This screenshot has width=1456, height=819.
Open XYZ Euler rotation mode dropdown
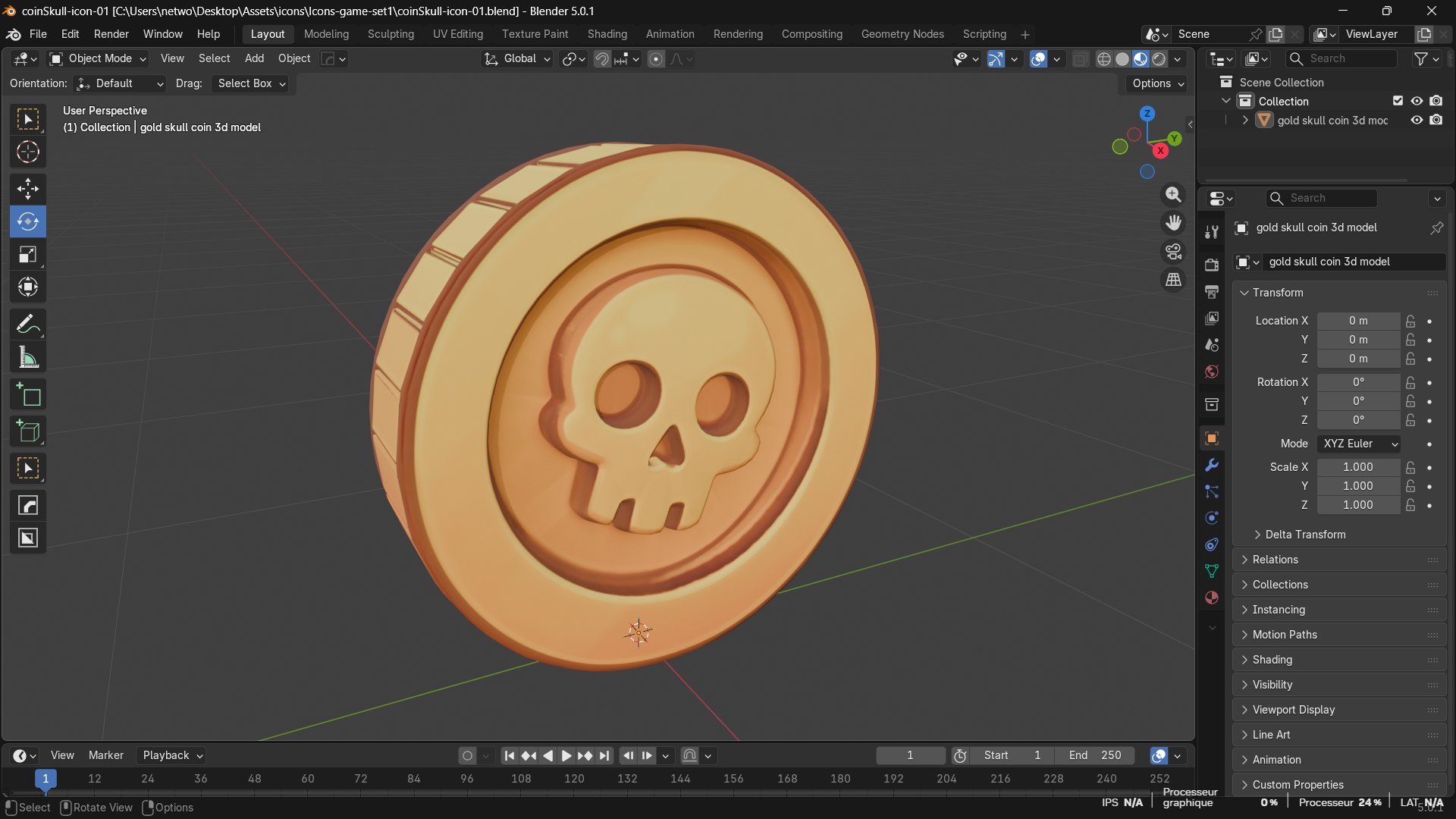[1358, 444]
